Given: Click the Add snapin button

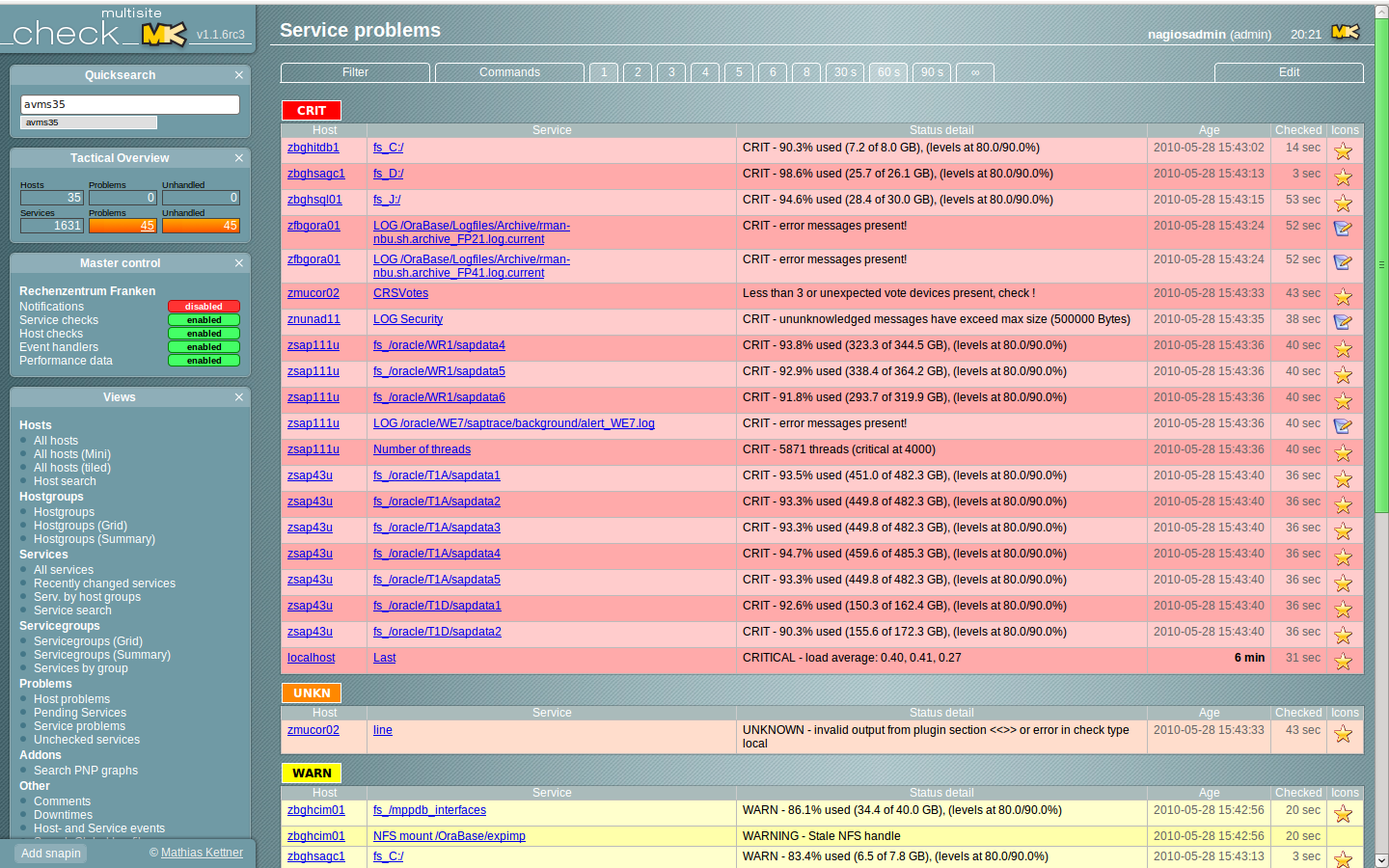Looking at the screenshot, I should (51, 854).
